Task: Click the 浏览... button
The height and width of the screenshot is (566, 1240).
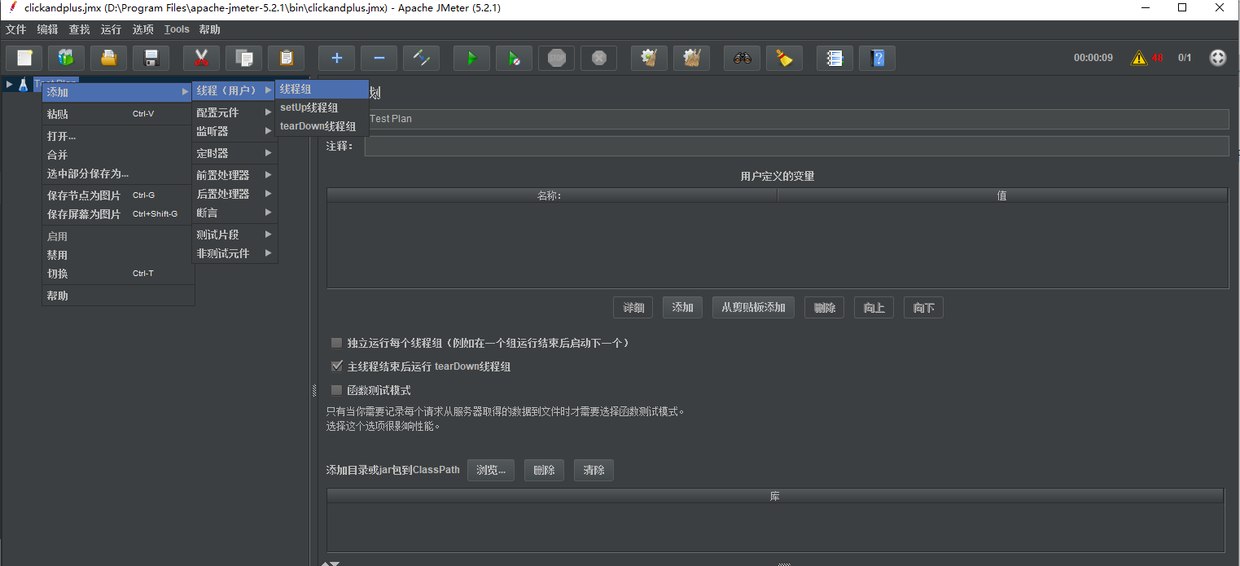Action: point(491,470)
